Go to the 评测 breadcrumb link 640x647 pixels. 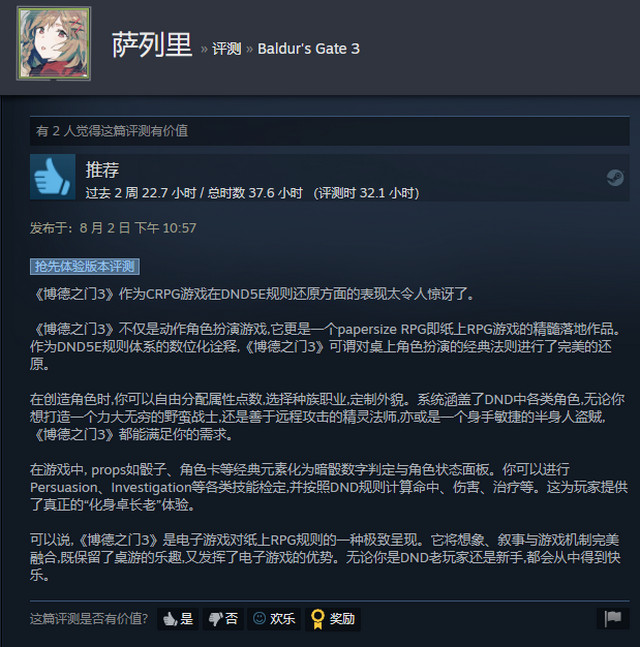[227, 49]
